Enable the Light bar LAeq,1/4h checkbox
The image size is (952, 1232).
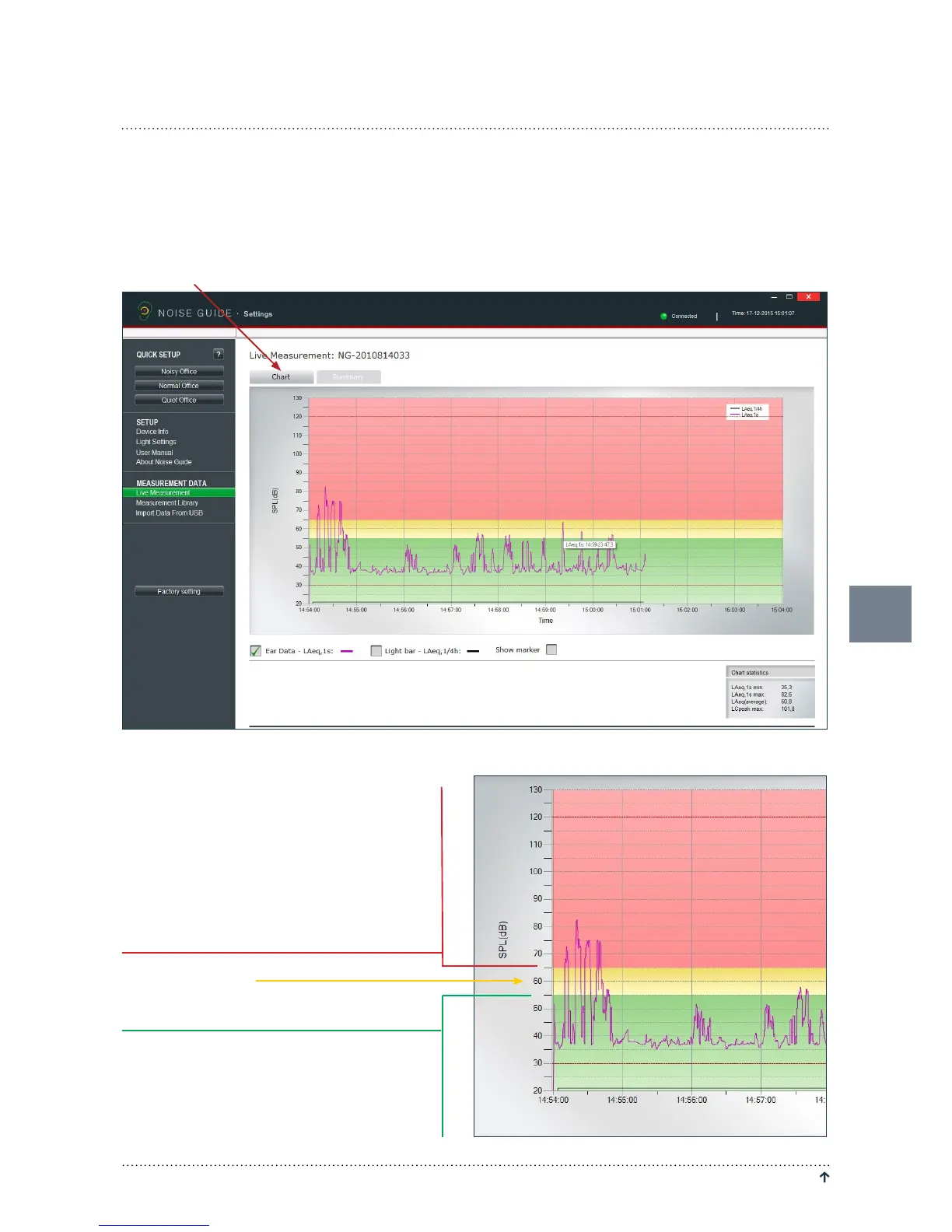click(x=376, y=651)
